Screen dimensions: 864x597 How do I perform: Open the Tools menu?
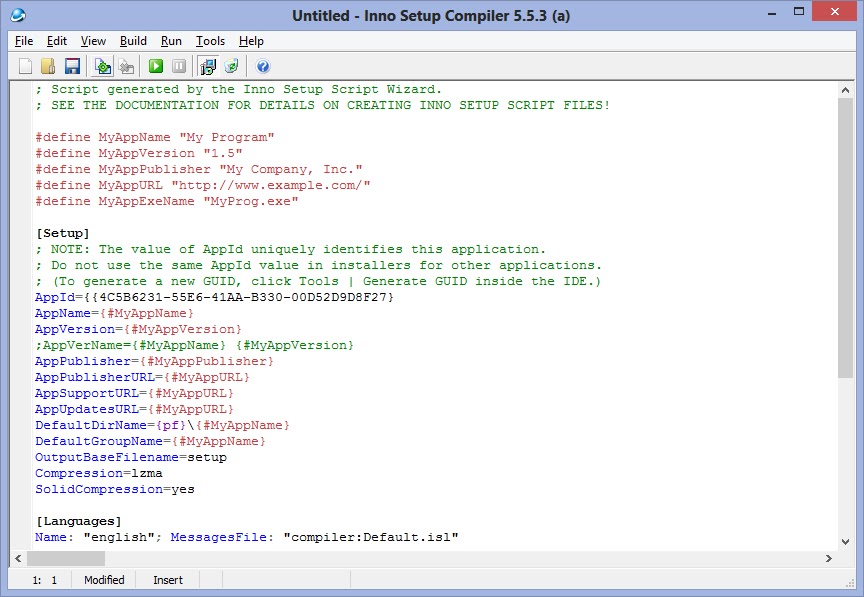[x=210, y=41]
